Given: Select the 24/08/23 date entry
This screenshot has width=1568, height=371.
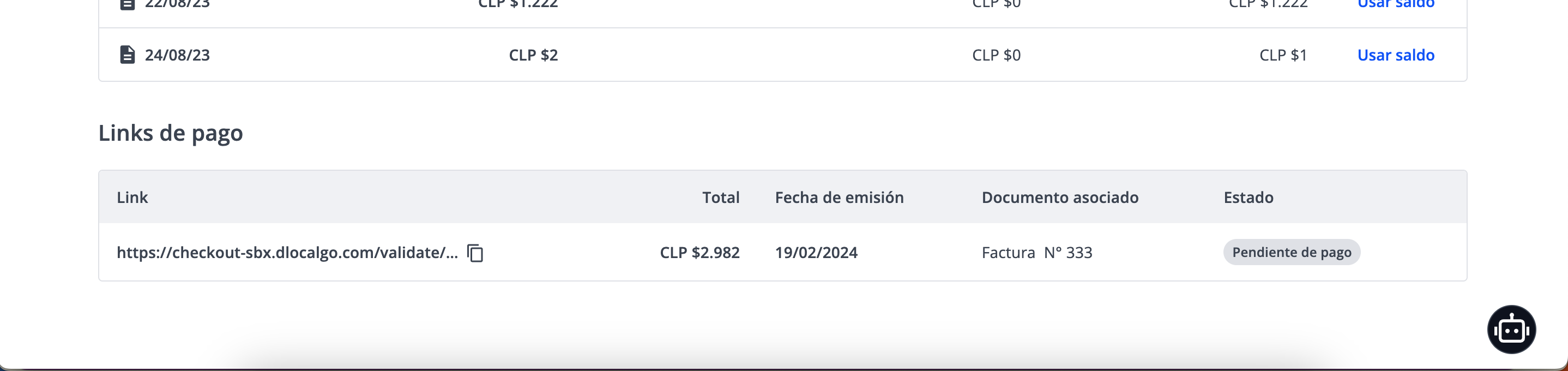Looking at the screenshot, I should (177, 55).
